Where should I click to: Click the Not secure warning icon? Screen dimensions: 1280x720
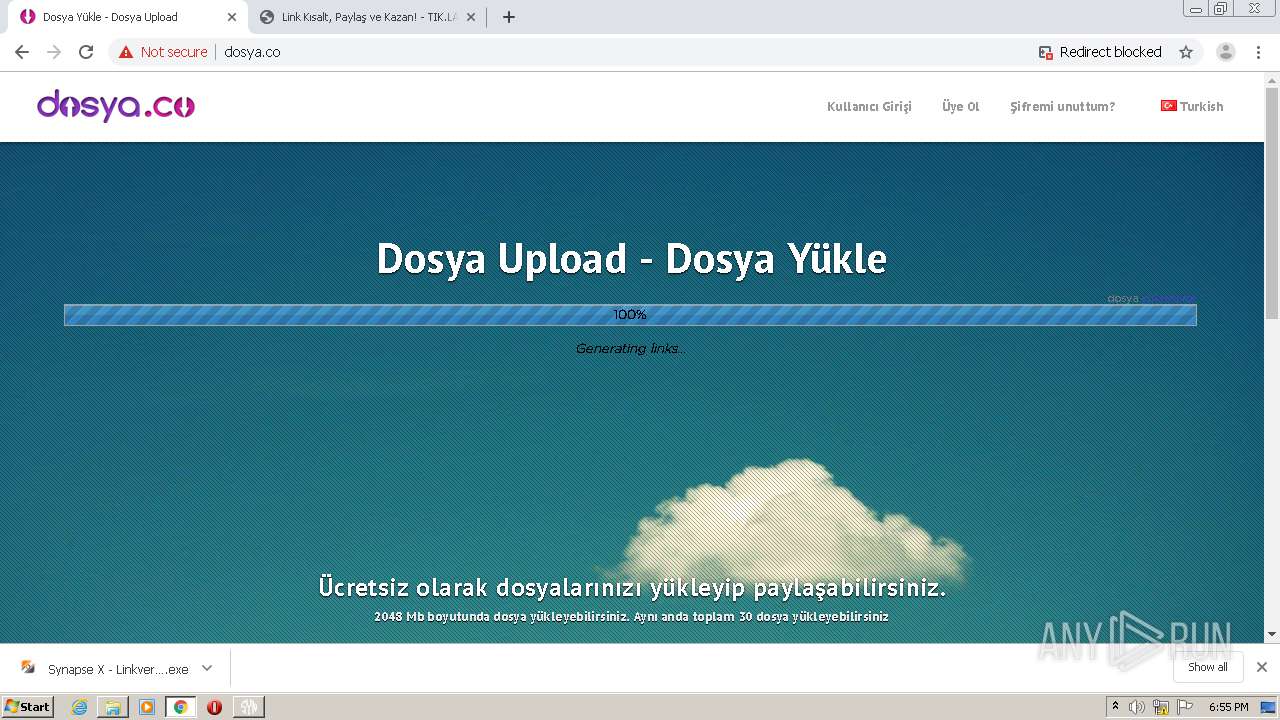(126, 52)
